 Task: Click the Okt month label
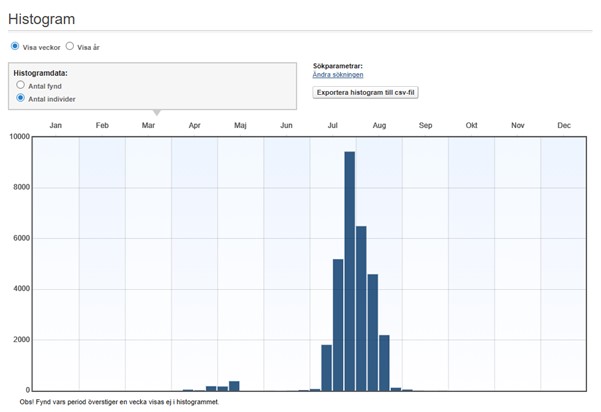click(x=471, y=125)
